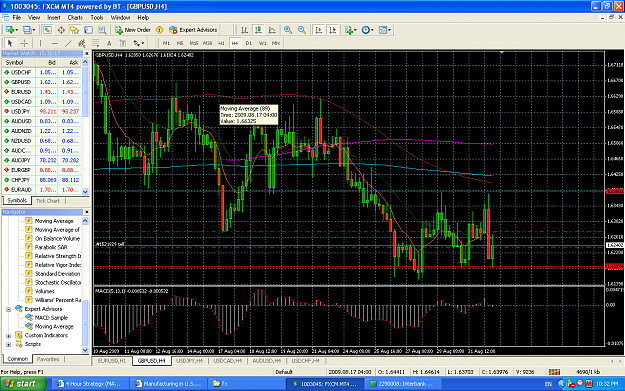This screenshot has width=625, height=391.
Task: Open the Tools menu
Action: coord(96,18)
